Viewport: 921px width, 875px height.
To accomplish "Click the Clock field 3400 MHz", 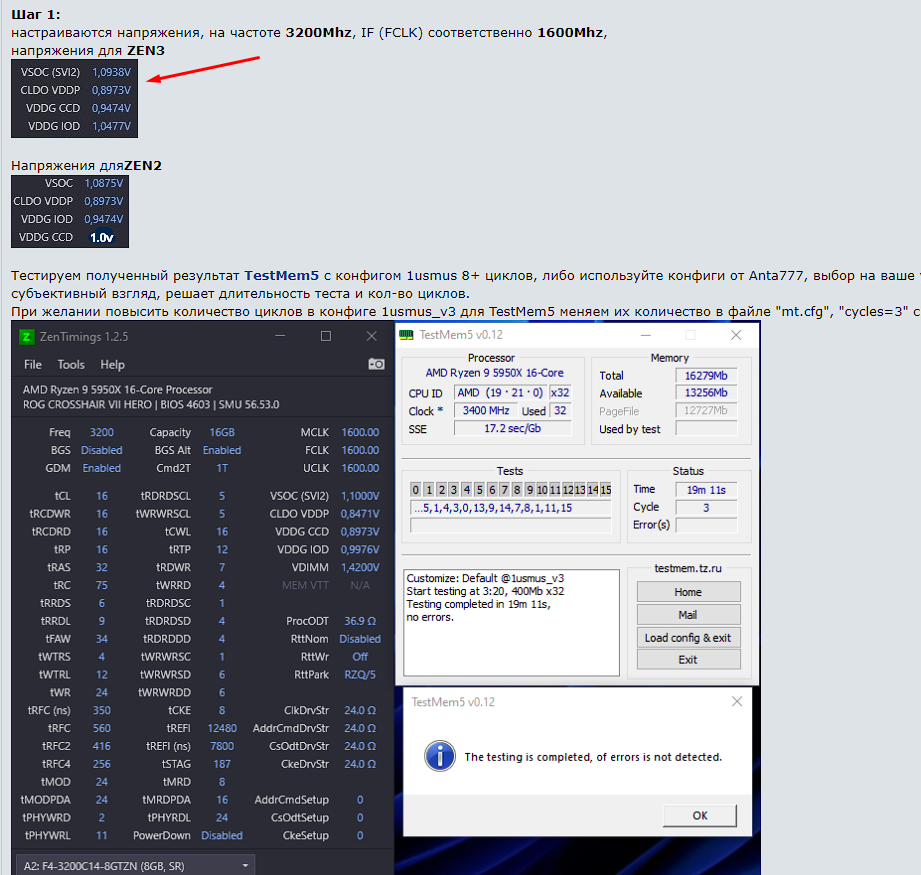I will pyautogui.click(x=486, y=410).
